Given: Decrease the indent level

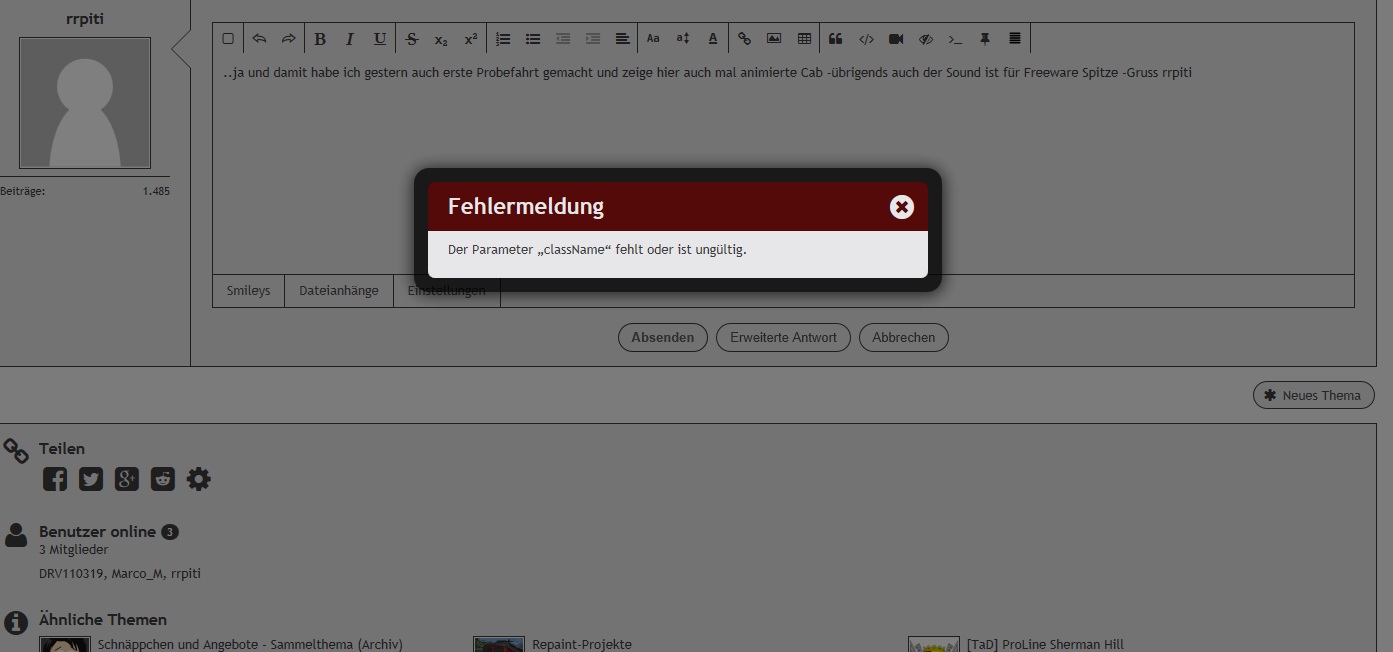Looking at the screenshot, I should (563, 39).
